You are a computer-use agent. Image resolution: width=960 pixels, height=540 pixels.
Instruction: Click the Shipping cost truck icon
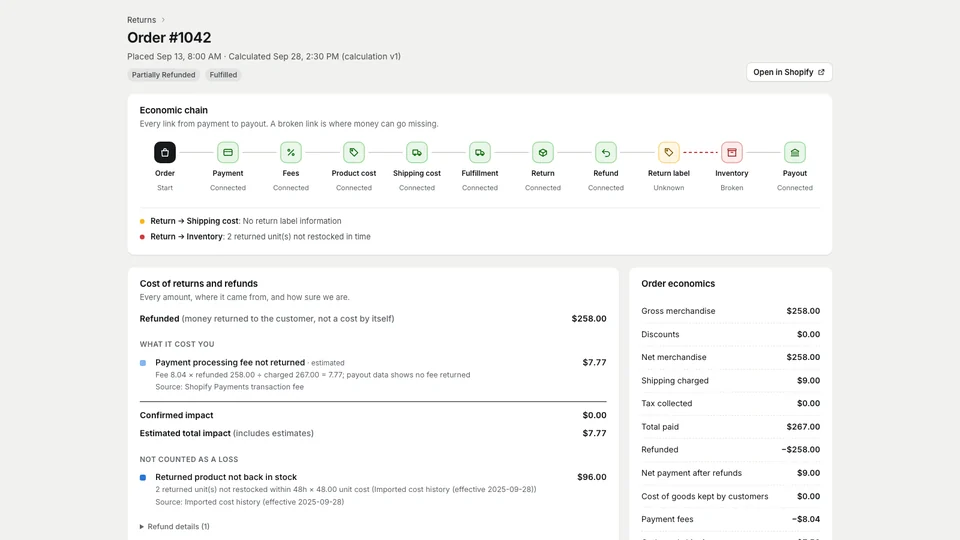click(x=417, y=152)
